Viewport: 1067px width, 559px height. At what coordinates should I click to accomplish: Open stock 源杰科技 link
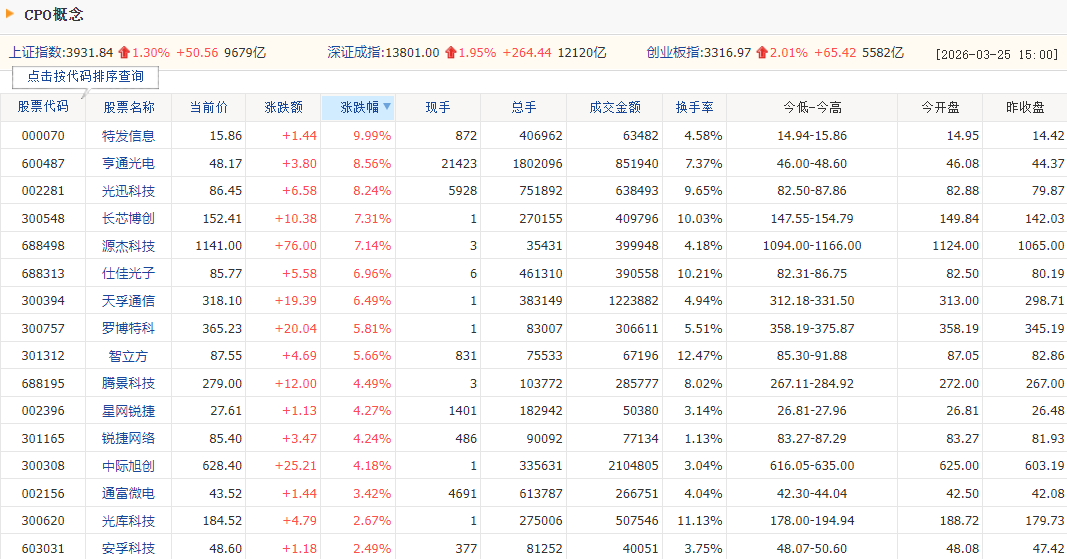click(x=129, y=246)
